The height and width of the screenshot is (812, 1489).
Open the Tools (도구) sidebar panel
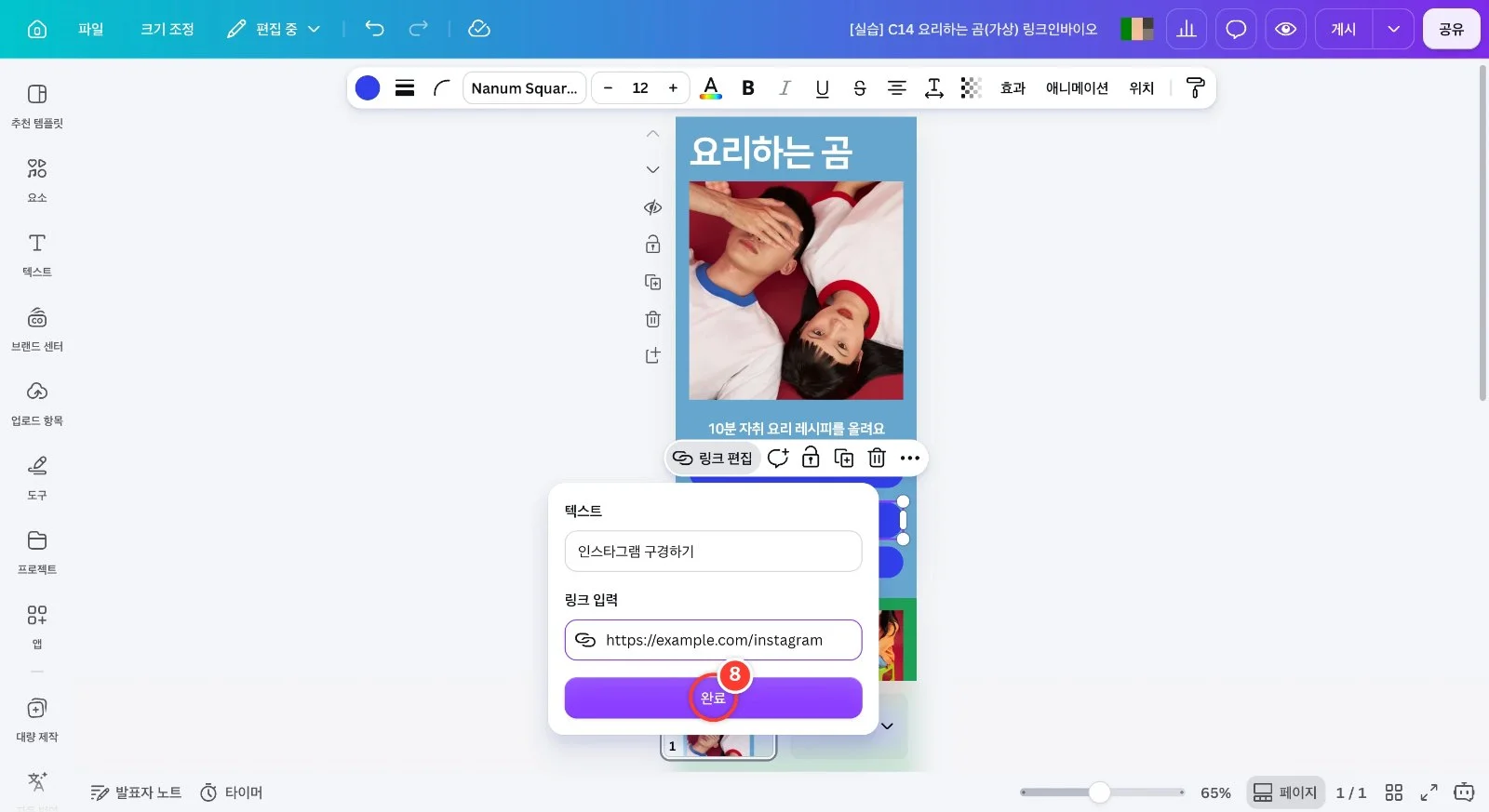point(37,477)
